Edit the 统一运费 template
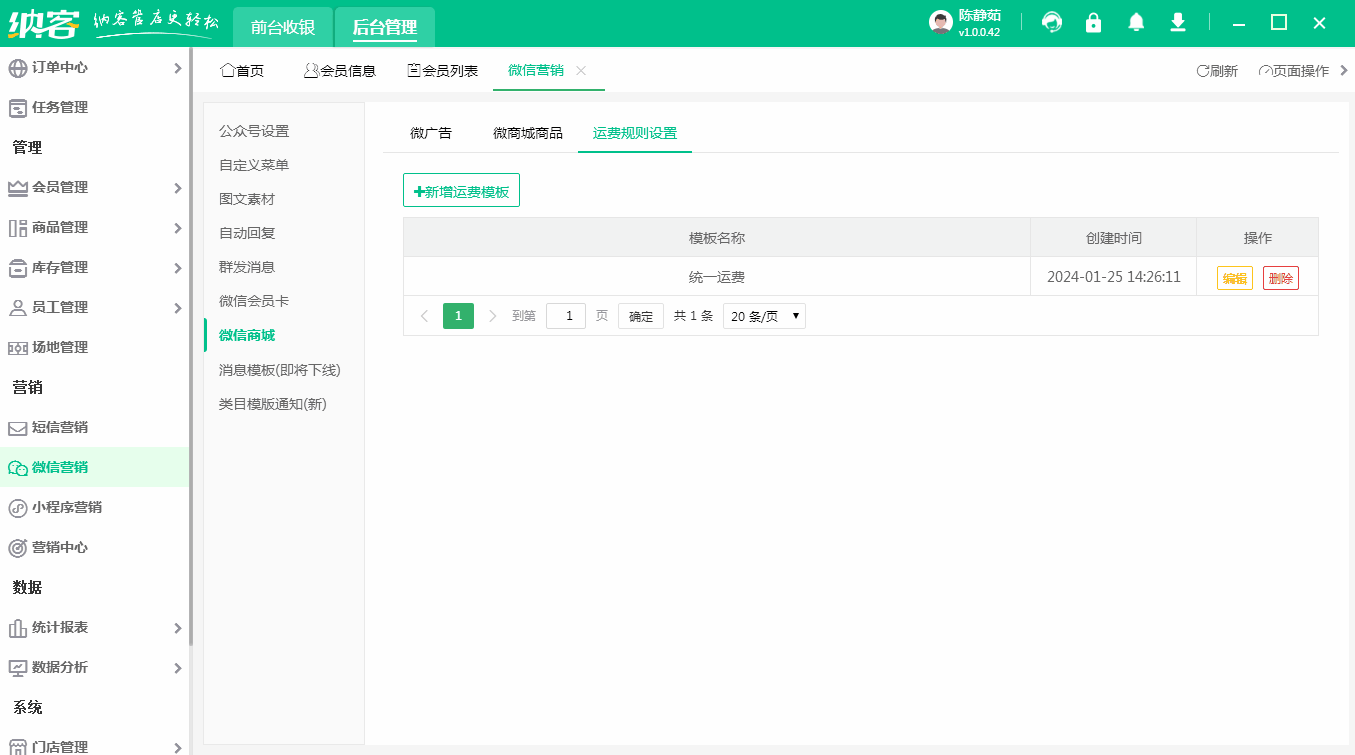 point(1234,277)
